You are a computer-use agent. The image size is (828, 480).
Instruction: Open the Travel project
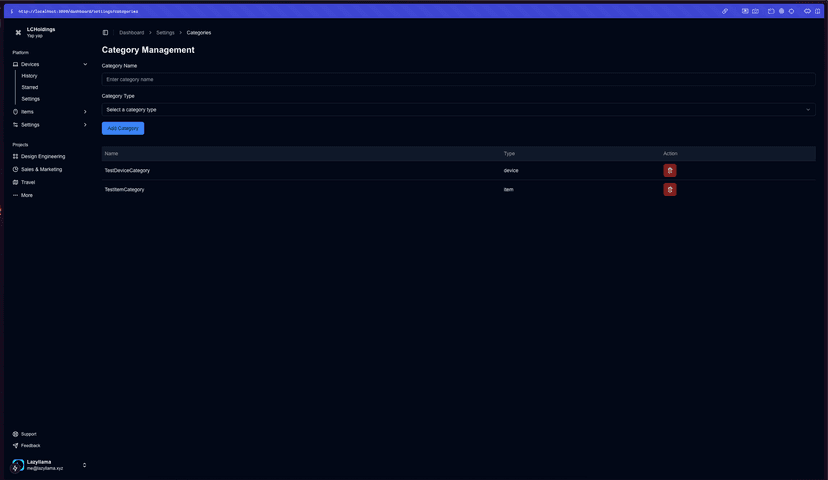(x=28, y=183)
